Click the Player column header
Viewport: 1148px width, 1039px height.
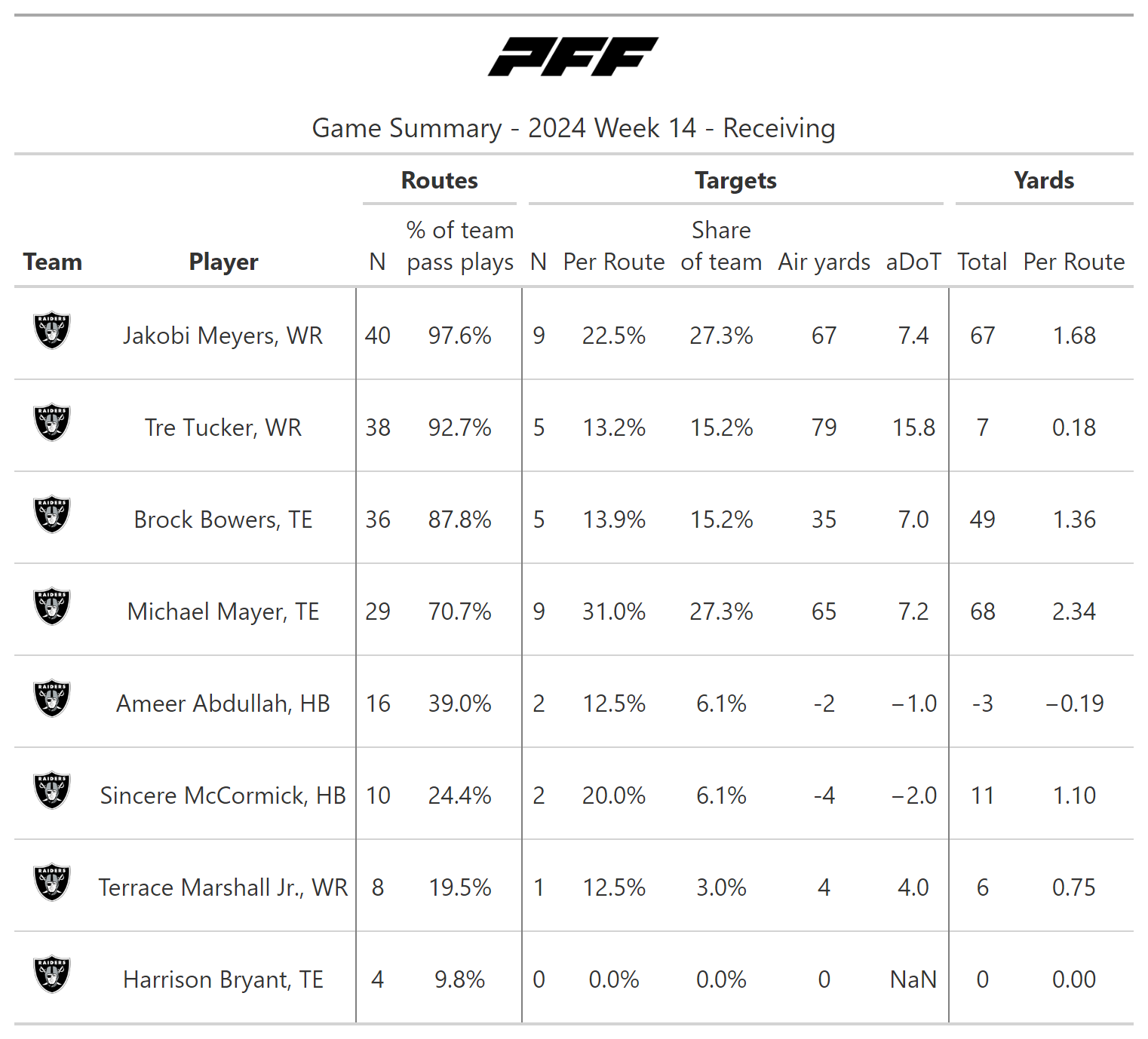coord(223,262)
